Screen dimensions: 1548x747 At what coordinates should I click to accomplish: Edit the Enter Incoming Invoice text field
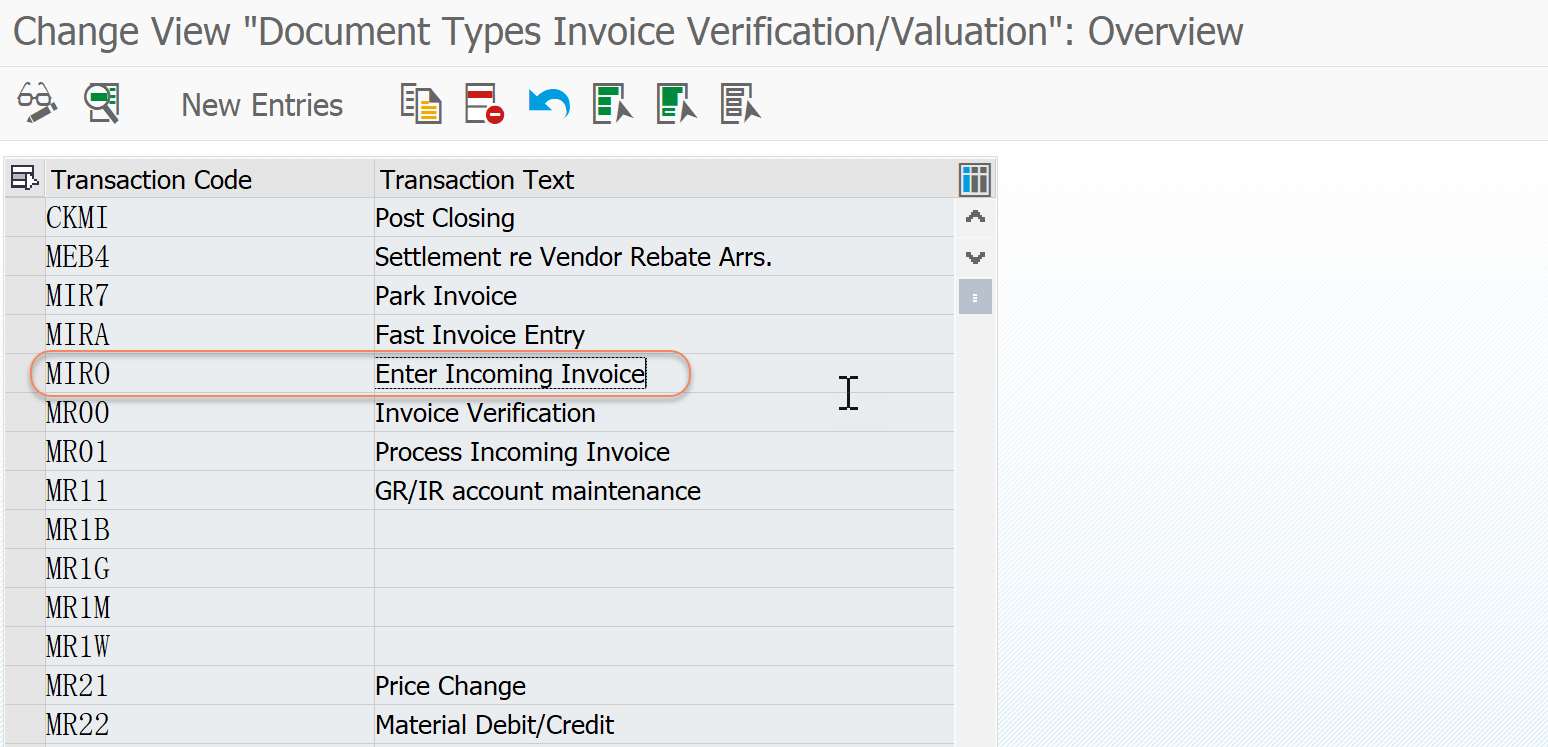pyautogui.click(x=509, y=373)
